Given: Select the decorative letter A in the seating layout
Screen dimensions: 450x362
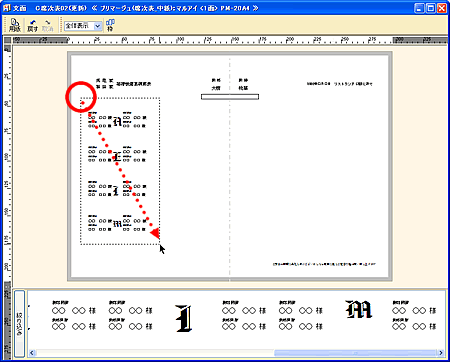Looking at the screenshot, I should tap(117, 121).
